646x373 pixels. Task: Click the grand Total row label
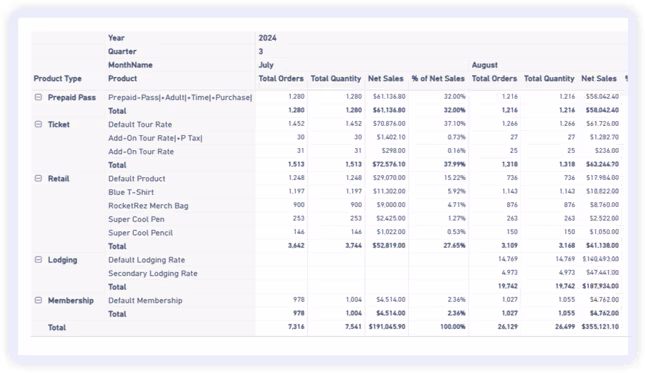(57, 328)
